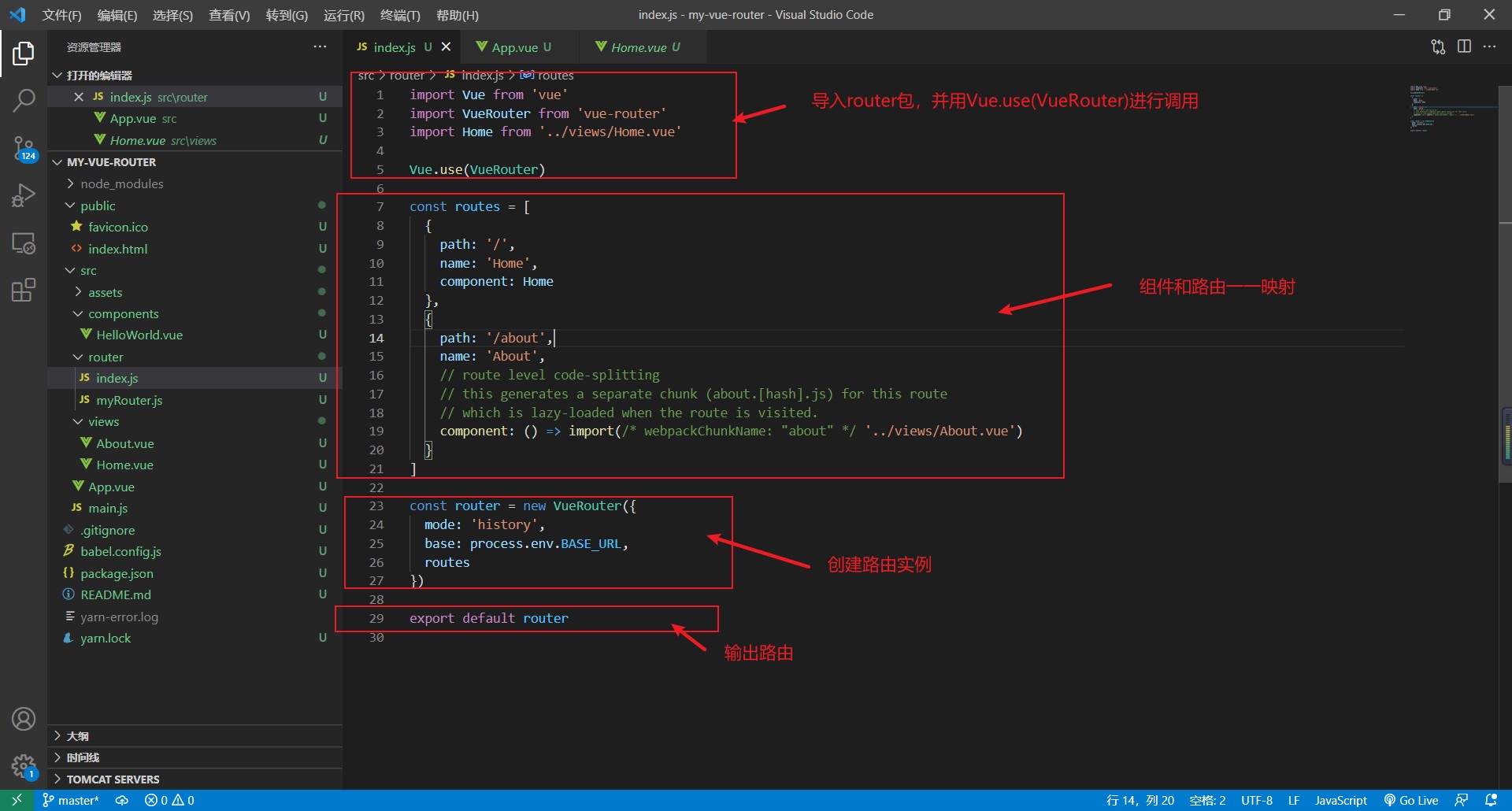Expand the assets folder

point(195,292)
